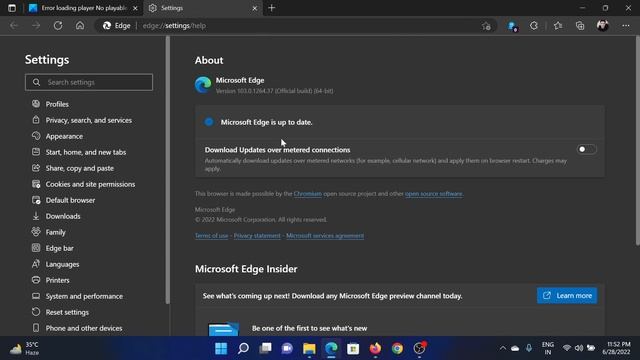Screen dimensions: 640x360
Task: Go to Appearance settings
Action: (x=64, y=136)
